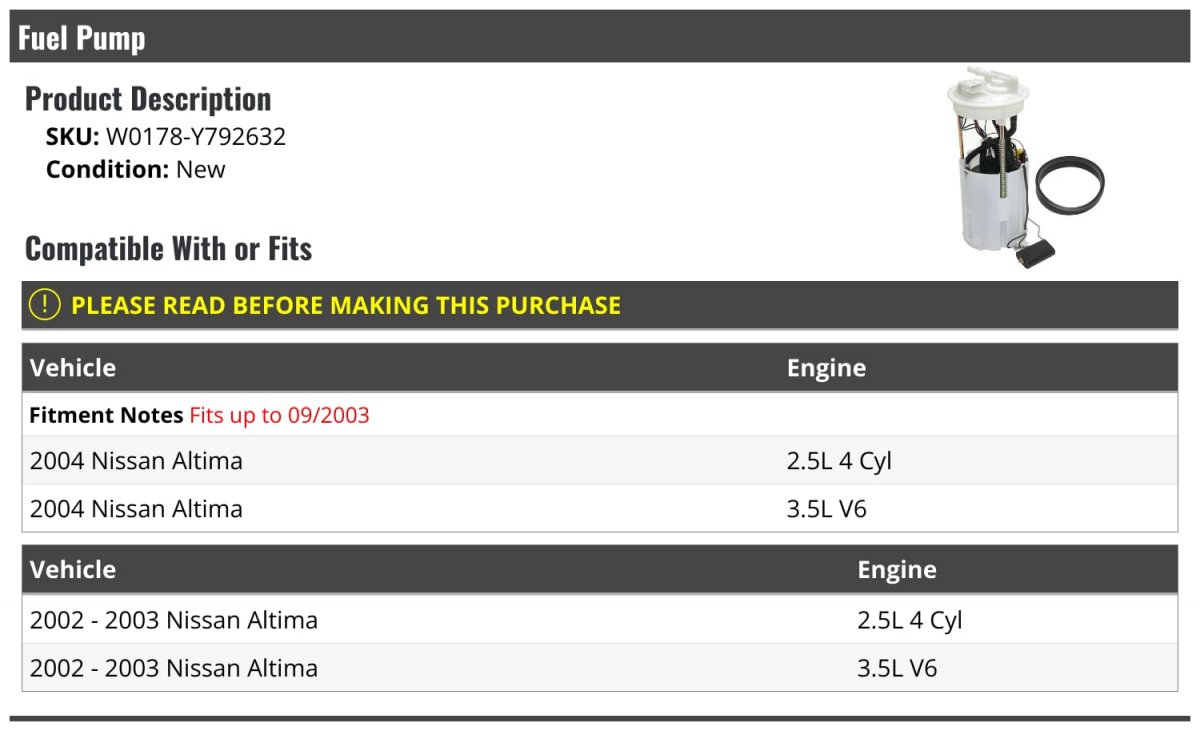Select the 2002 - 2003 Nissan Altima 2.5L row
The height and width of the screenshot is (731, 1200).
[x=600, y=620]
